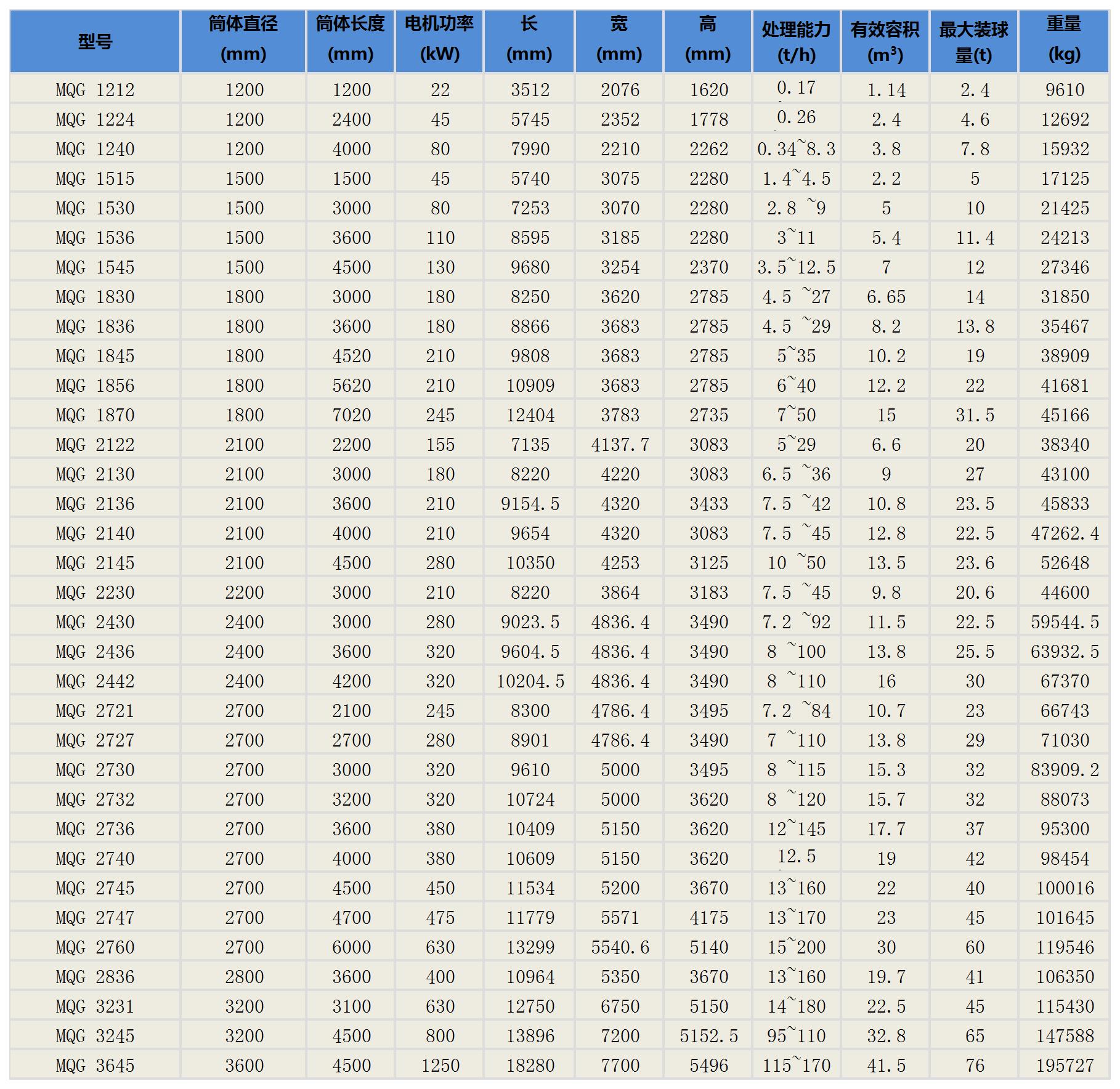Click the 电机功率 (kW) column header
The width and height of the screenshot is (1120, 1089).
tap(439, 41)
